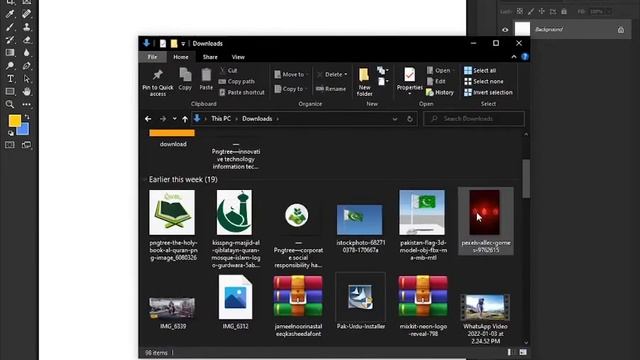Click the blue background color swatch
Viewport: 640px width, 360px height.
click(x=24, y=130)
